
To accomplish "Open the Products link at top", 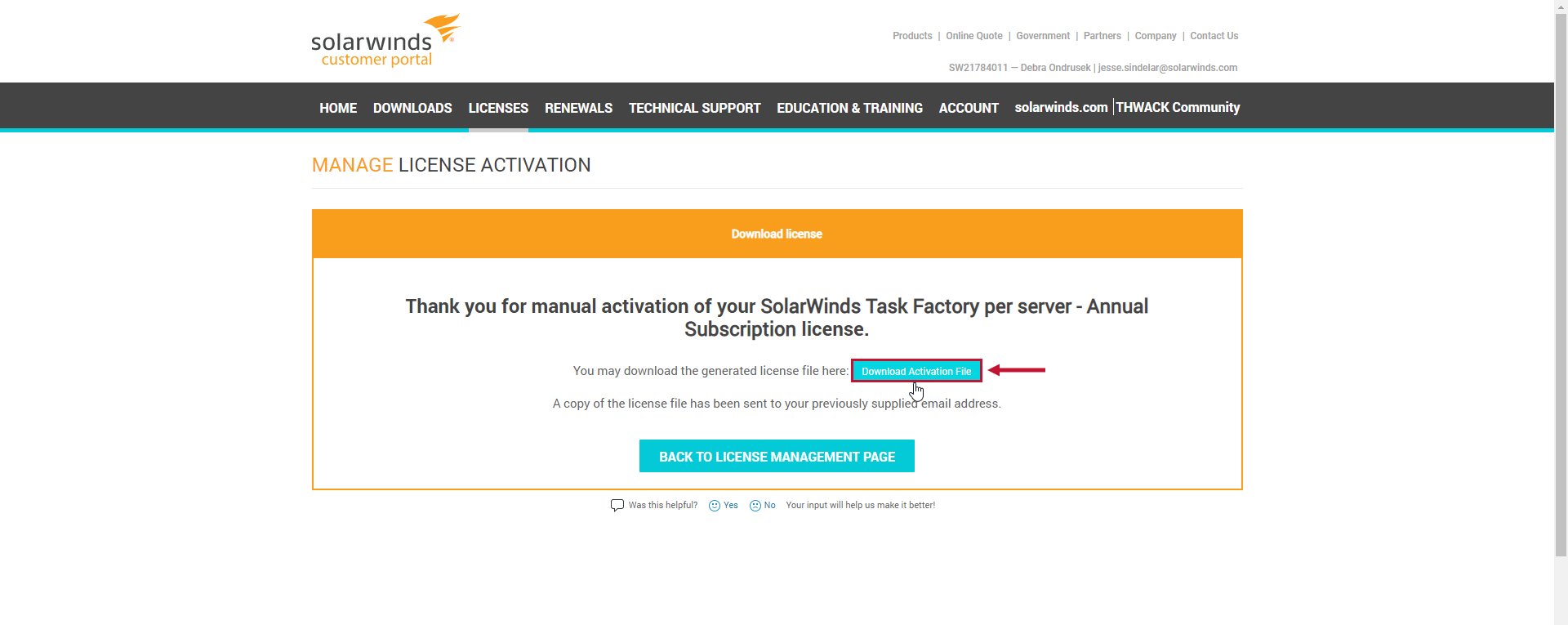I will [912, 36].
